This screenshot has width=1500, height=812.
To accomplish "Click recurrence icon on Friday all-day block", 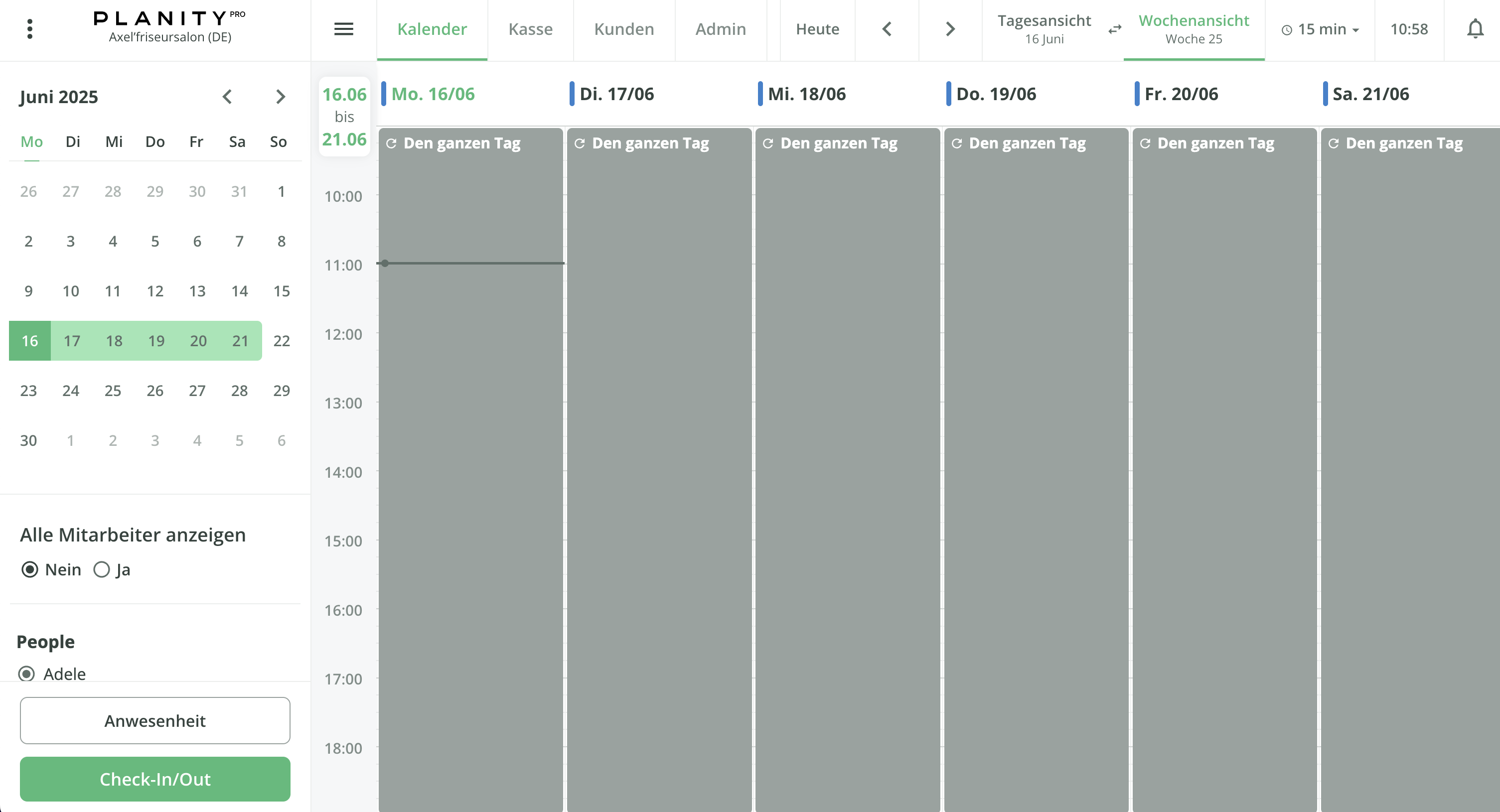I will click(1145, 143).
